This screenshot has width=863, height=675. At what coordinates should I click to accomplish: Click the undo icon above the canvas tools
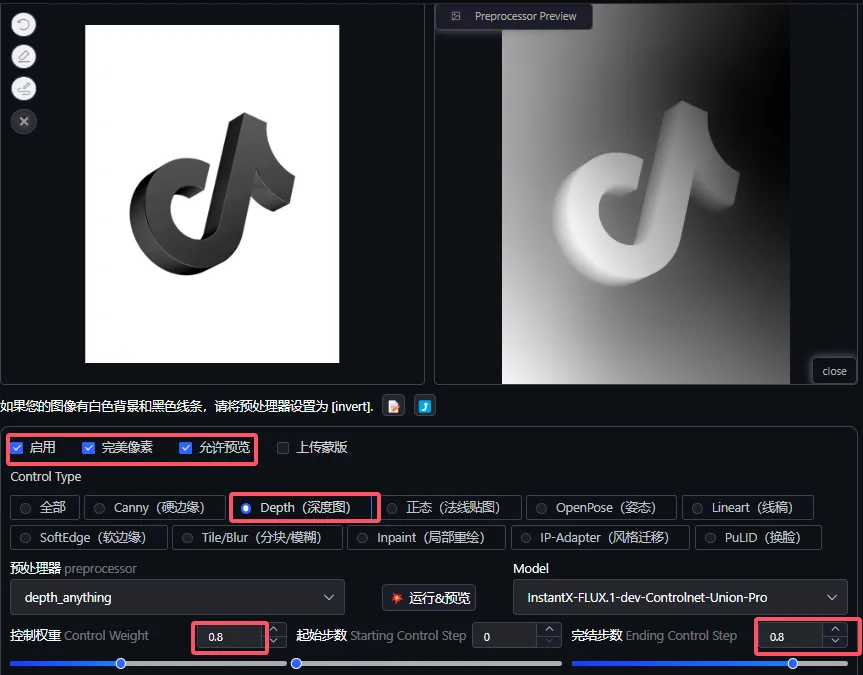(24, 25)
